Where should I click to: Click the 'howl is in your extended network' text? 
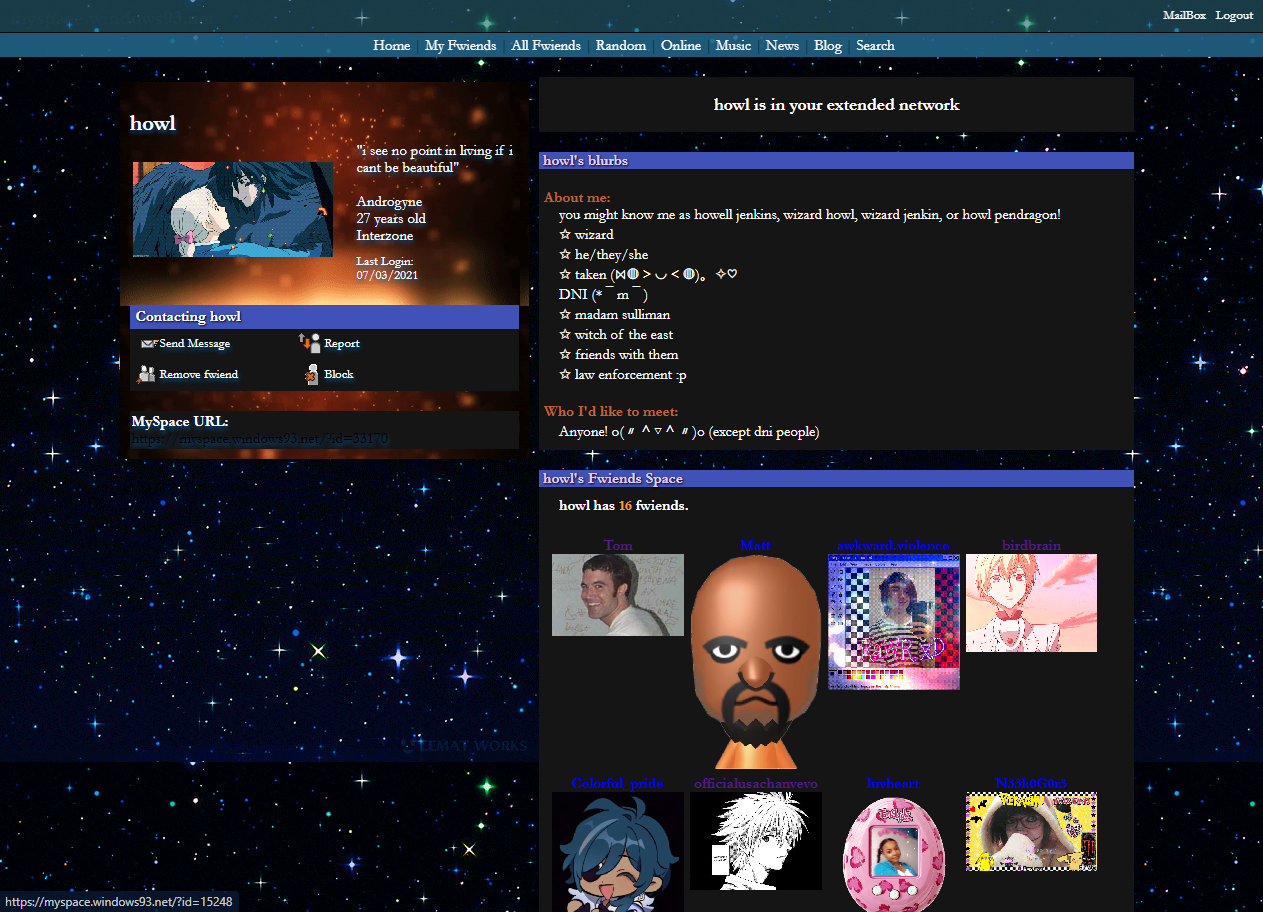[836, 105]
